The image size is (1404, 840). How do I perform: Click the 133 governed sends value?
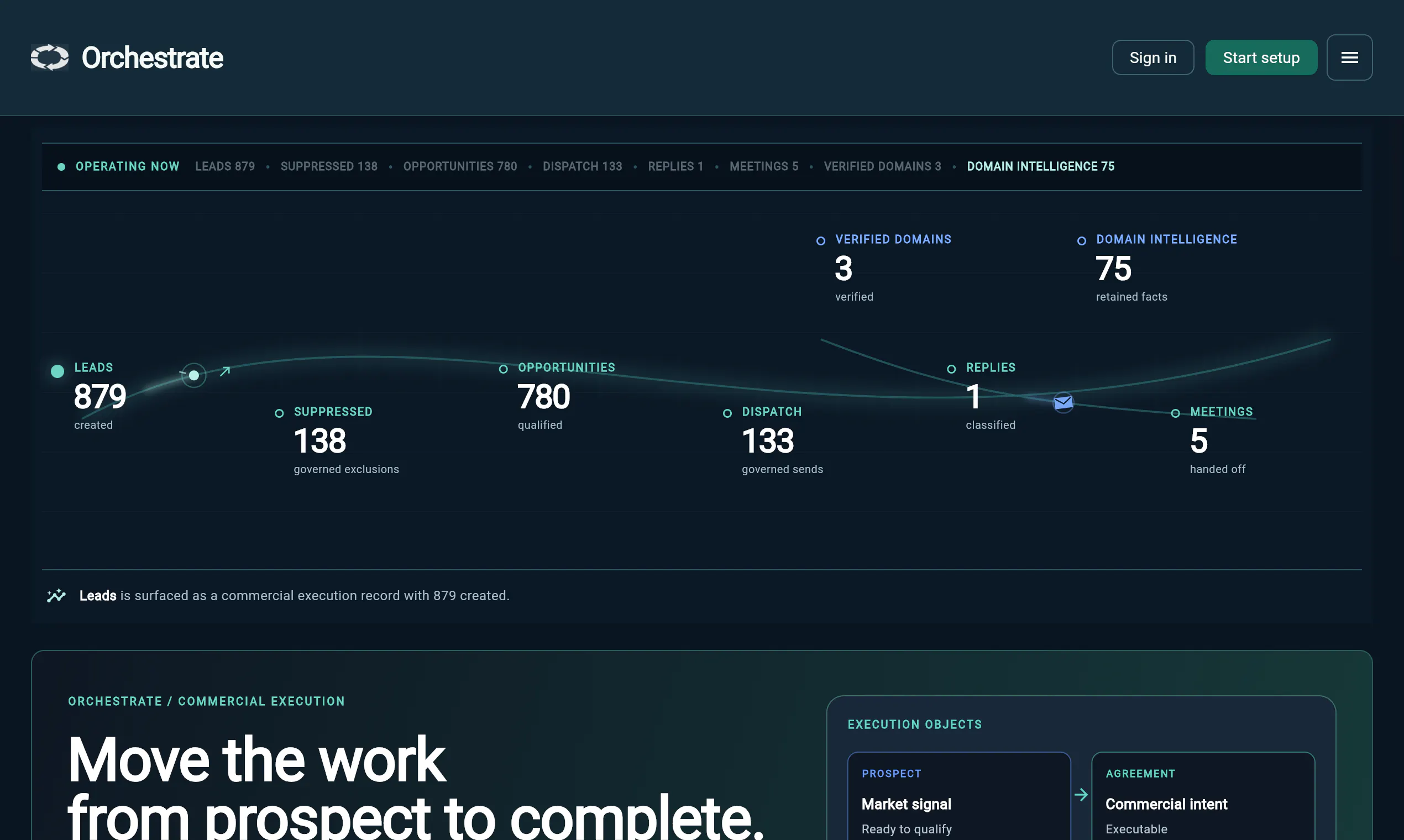pyautogui.click(x=768, y=440)
